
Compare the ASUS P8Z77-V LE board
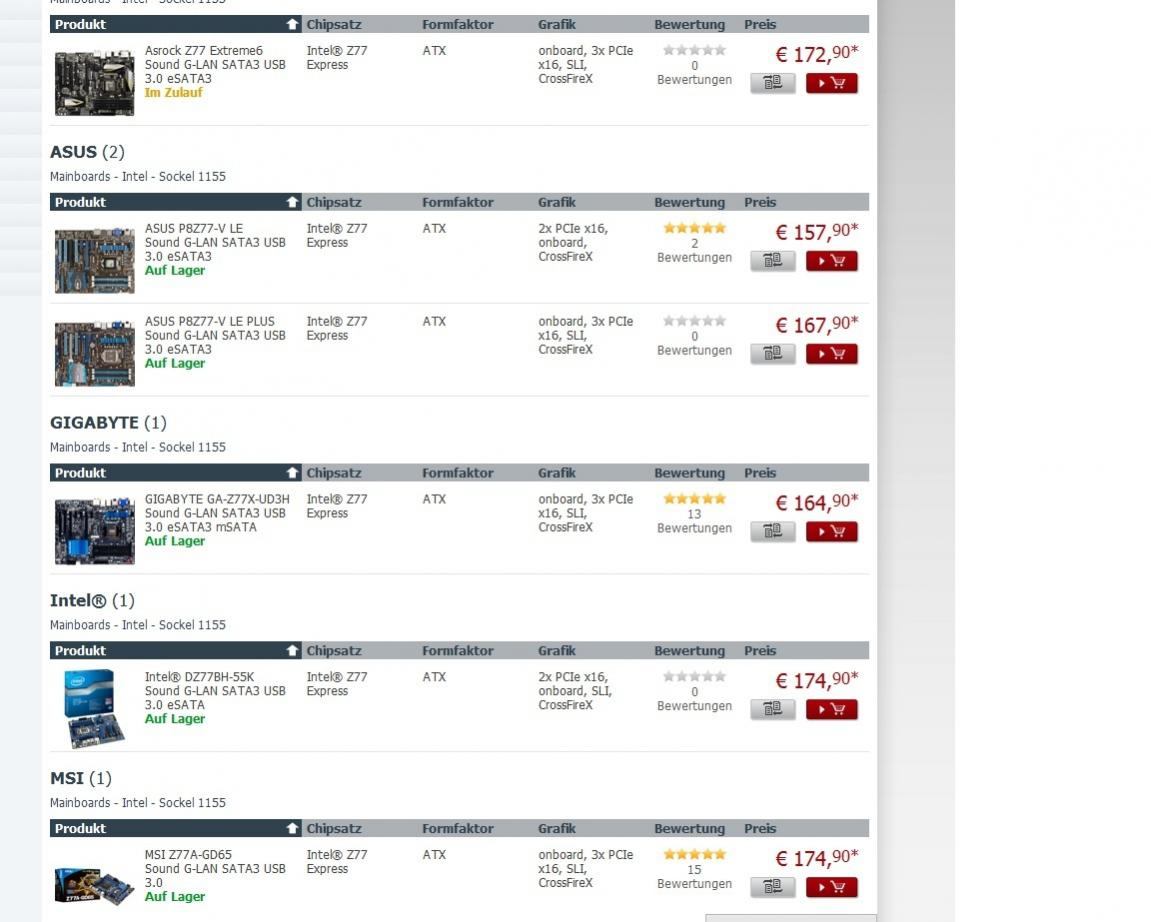click(x=773, y=261)
